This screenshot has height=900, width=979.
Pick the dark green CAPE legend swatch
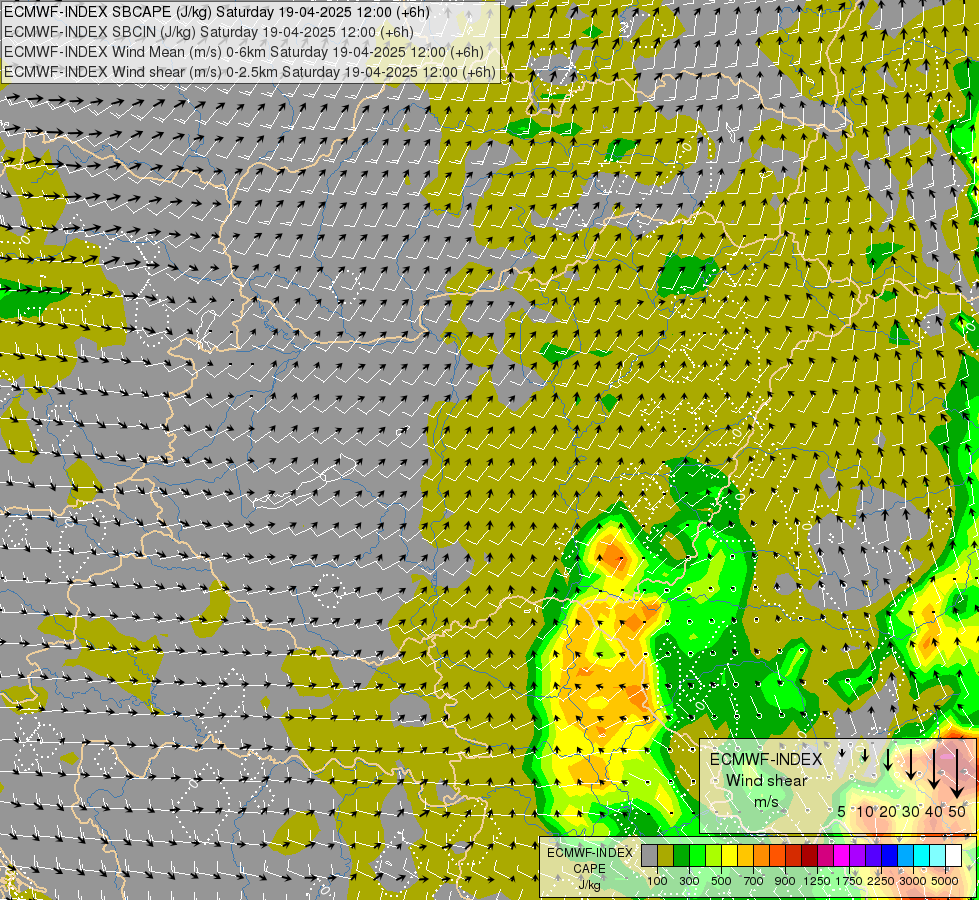coord(682,856)
